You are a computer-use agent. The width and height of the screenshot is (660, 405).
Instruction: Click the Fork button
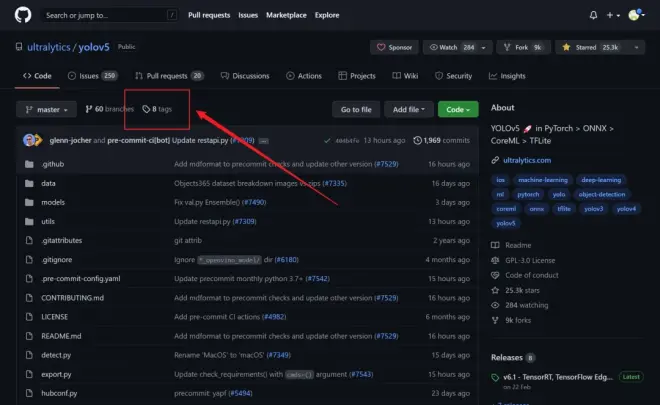point(523,47)
